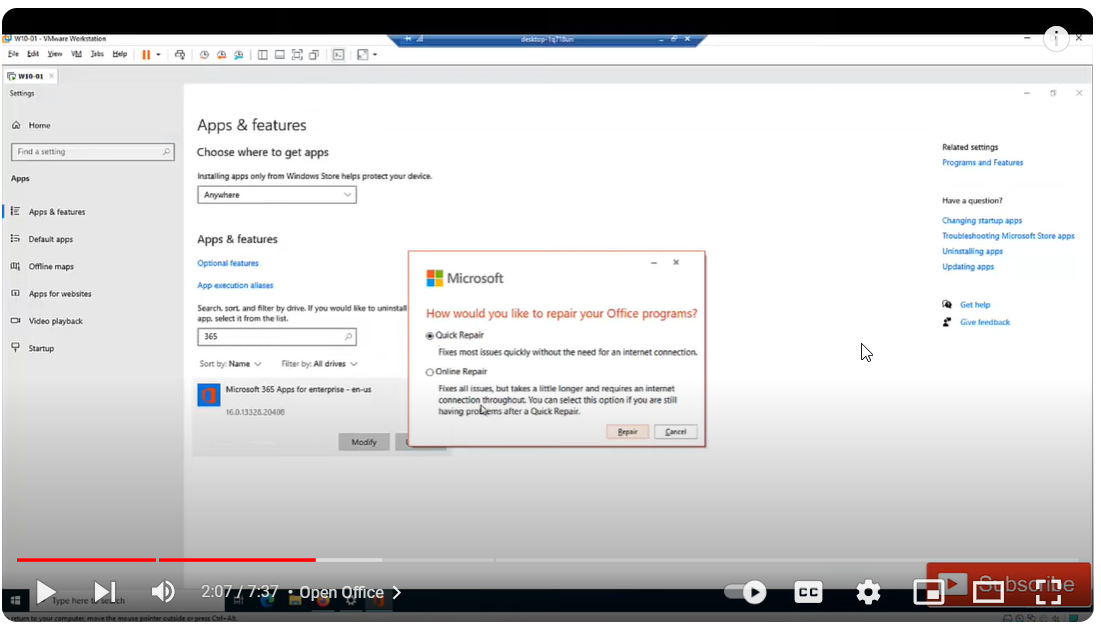Mute the video volume

(162, 592)
